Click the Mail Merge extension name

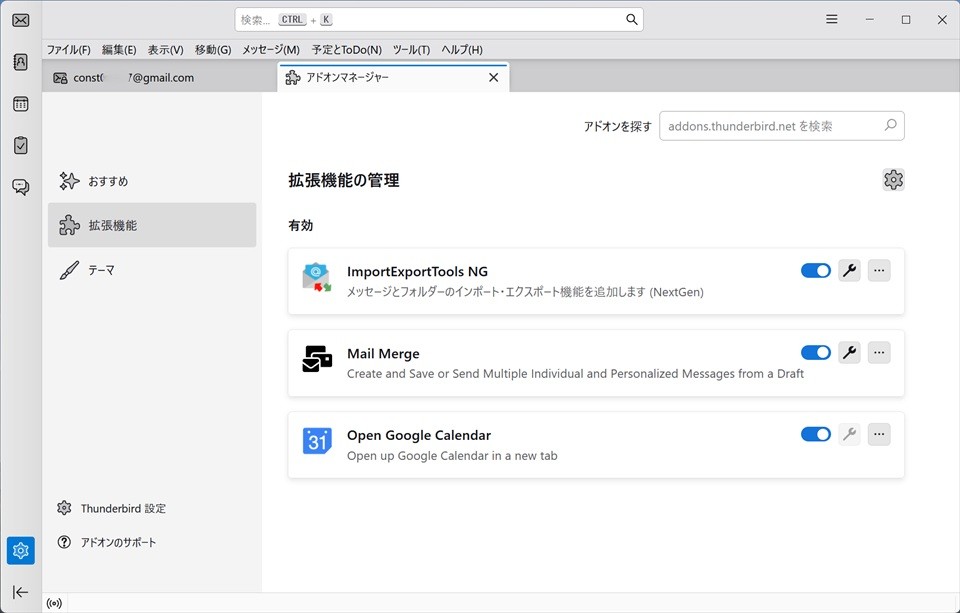[x=383, y=353]
